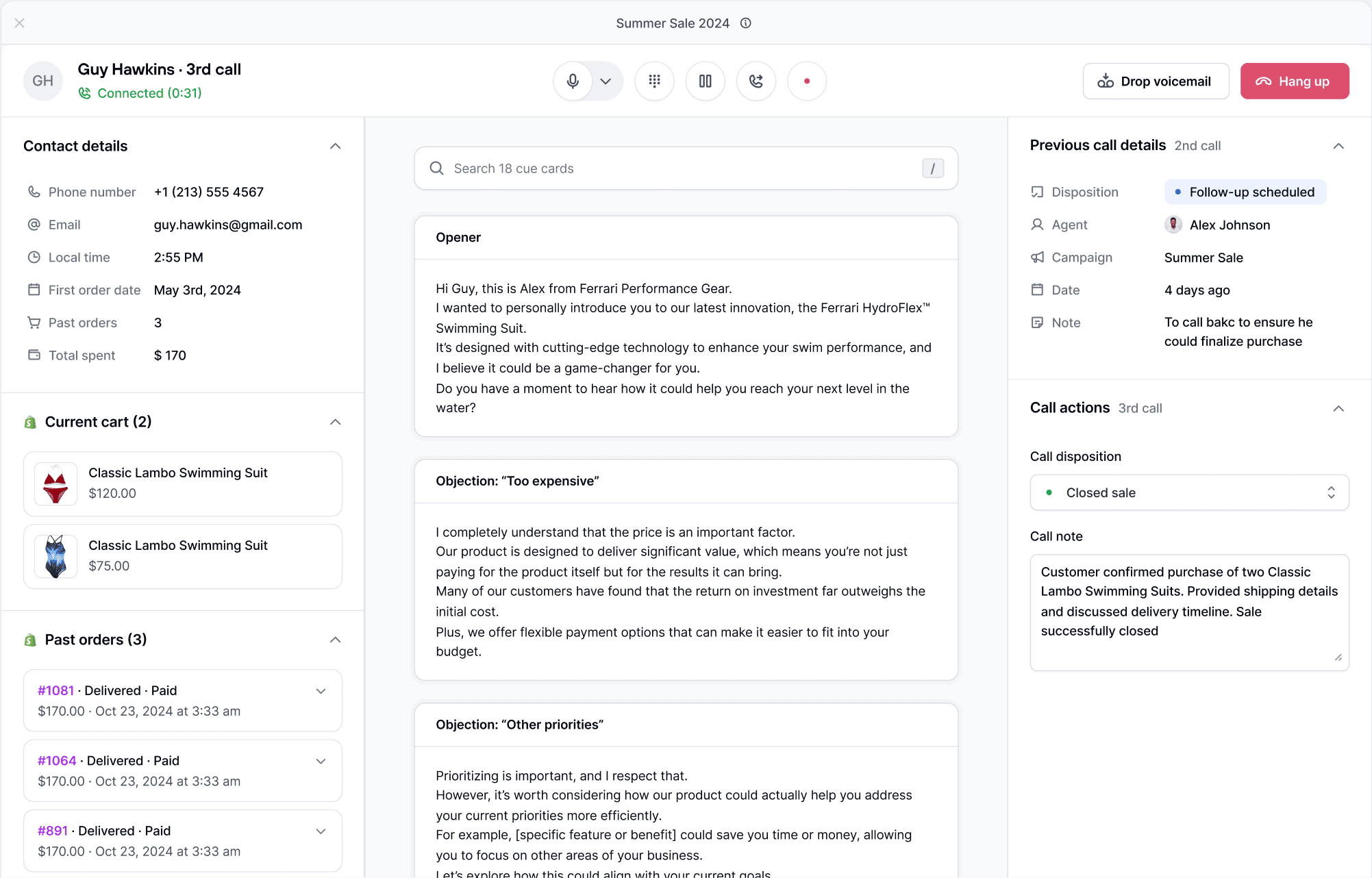Open the dialpad keypad
This screenshot has height=878, width=1372.
pos(654,81)
